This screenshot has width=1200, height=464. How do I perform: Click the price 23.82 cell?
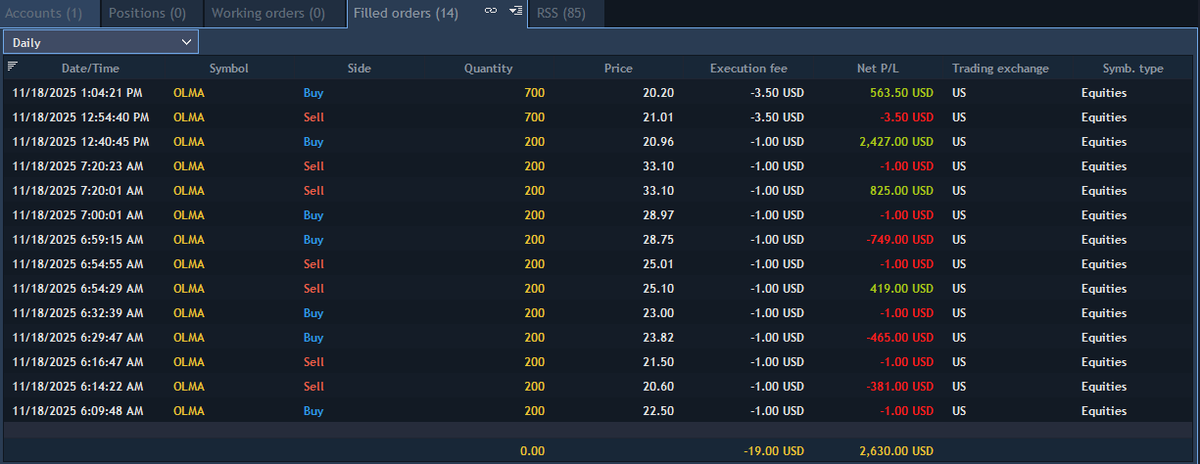click(x=659, y=338)
